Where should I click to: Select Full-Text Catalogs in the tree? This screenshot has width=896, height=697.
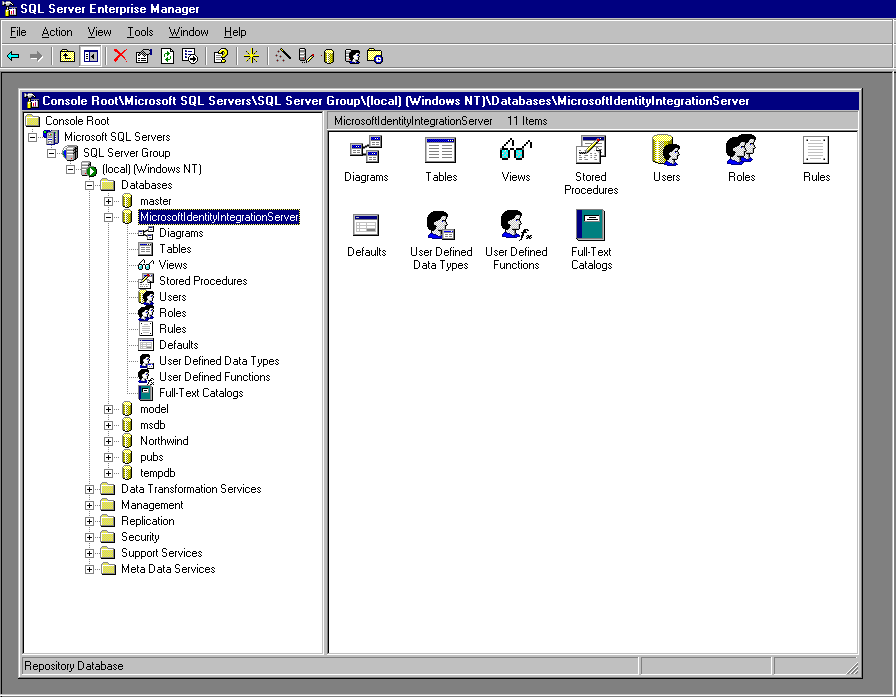201,393
